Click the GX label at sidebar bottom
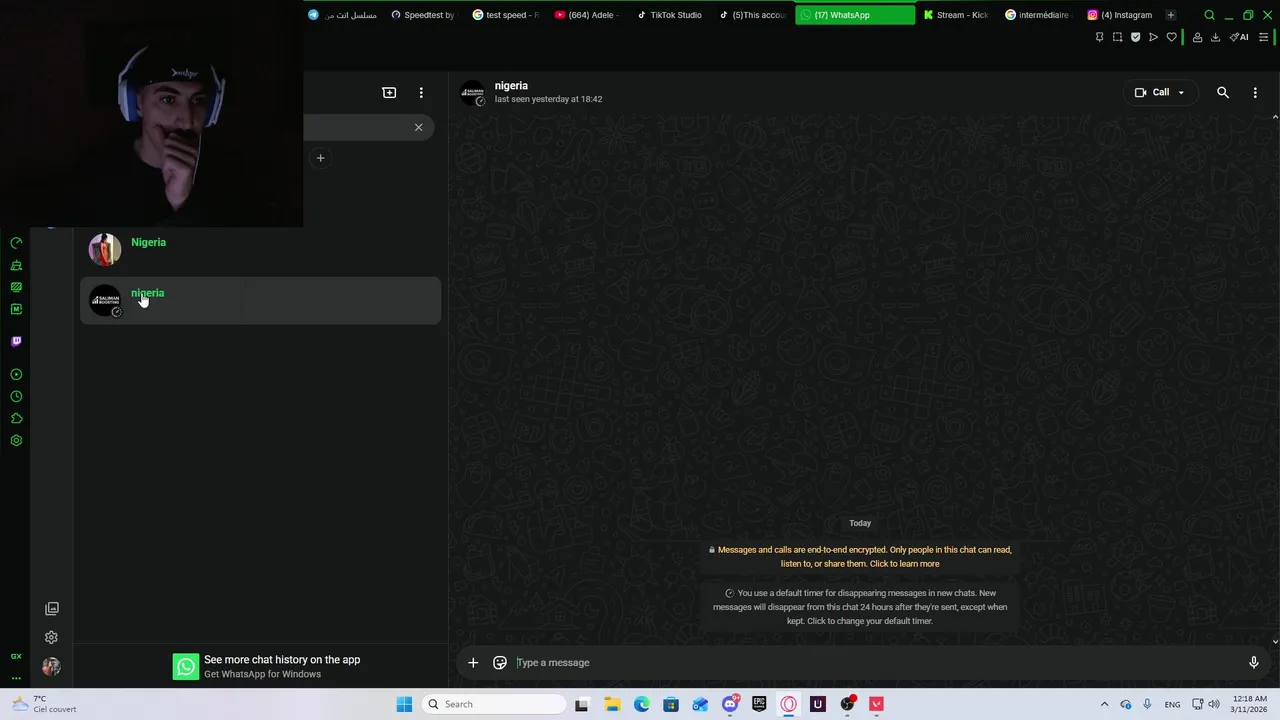Image resolution: width=1280 pixels, height=720 pixels. [x=16, y=656]
